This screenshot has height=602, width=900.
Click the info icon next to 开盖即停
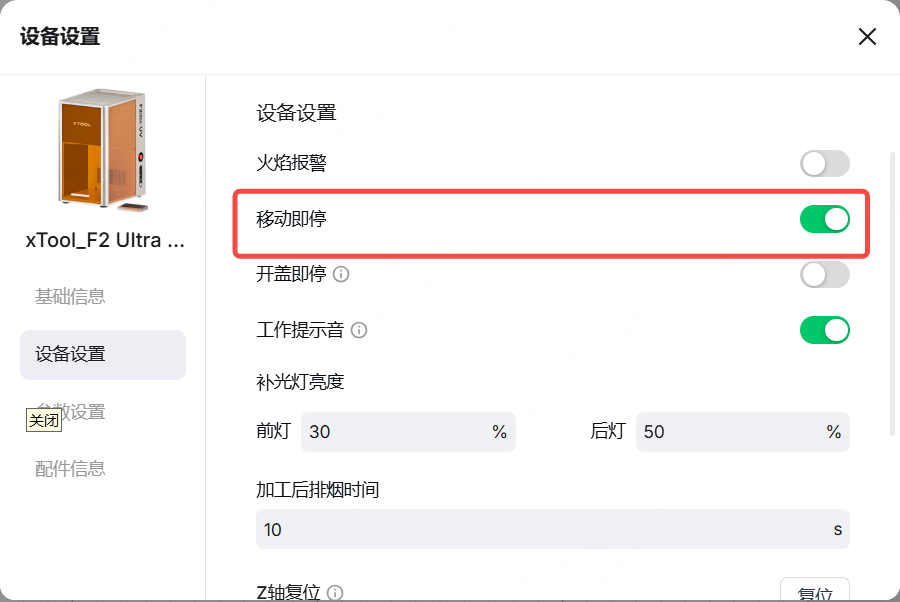[x=341, y=274]
